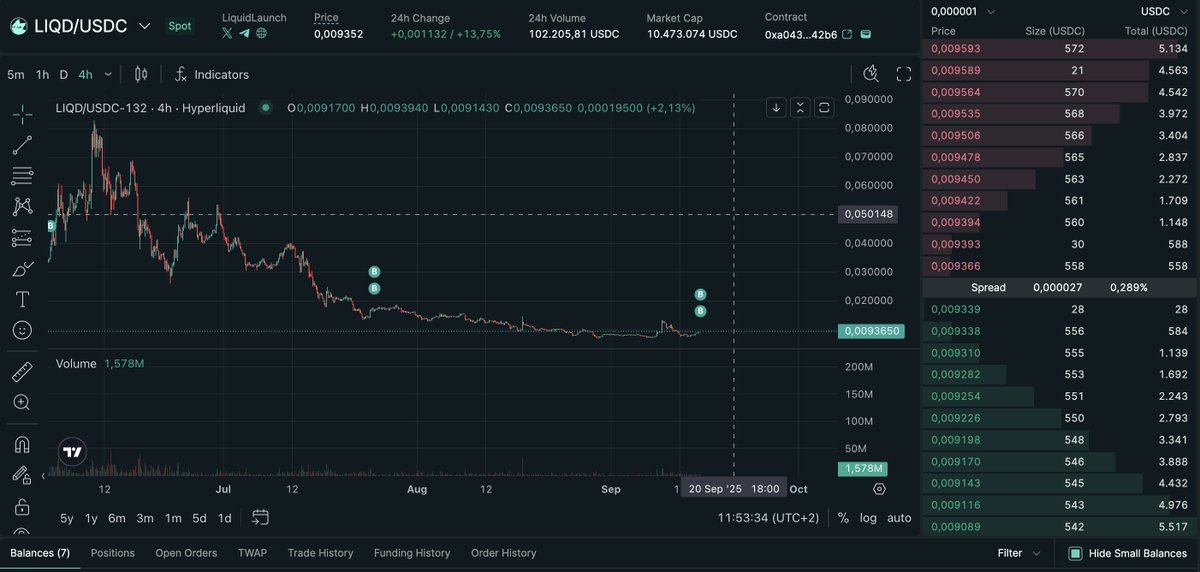Select the D timeframe
The width and height of the screenshot is (1200, 572).
tap(64, 75)
